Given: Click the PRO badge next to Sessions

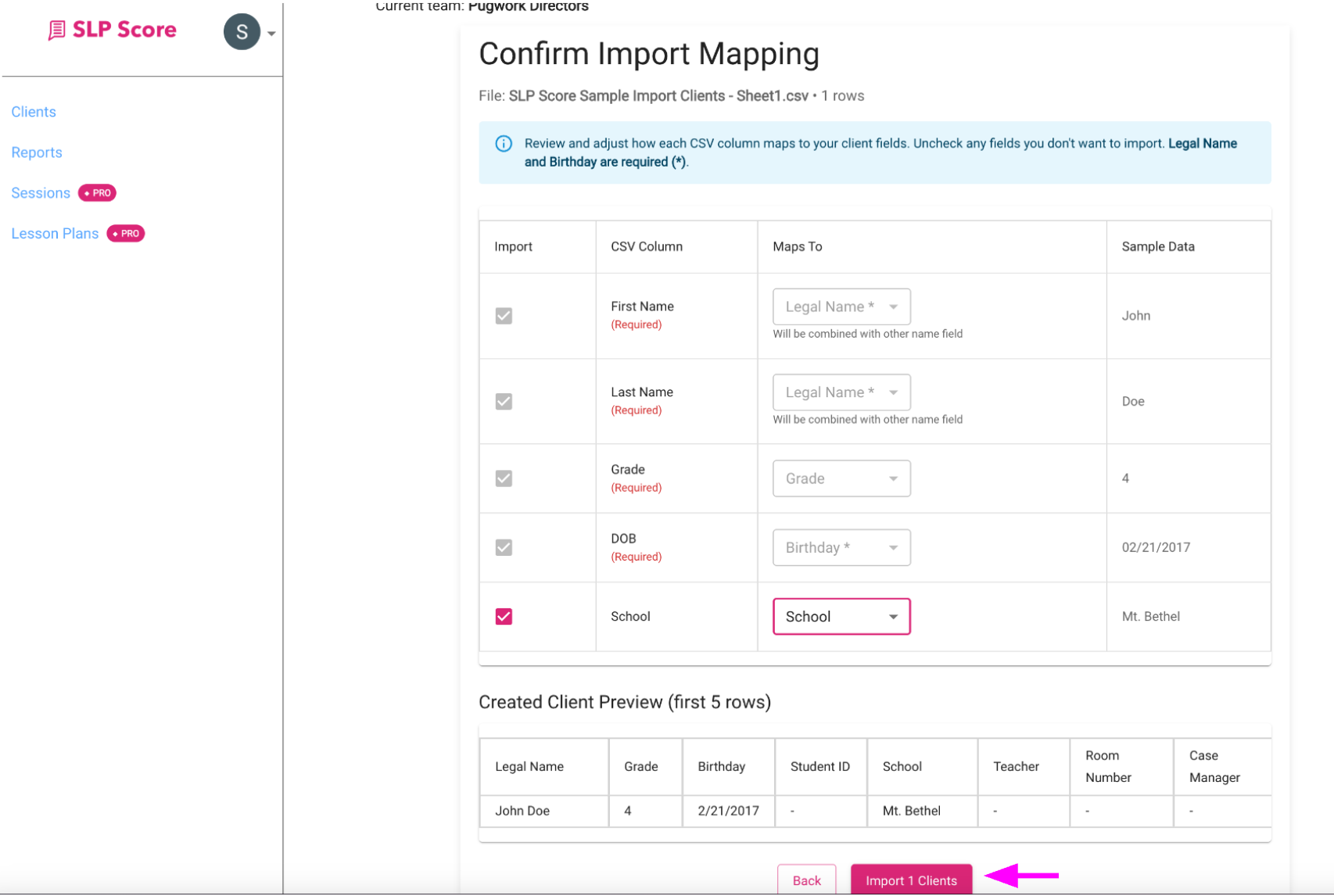Looking at the screenshot, I should click(x=96, y=192).
